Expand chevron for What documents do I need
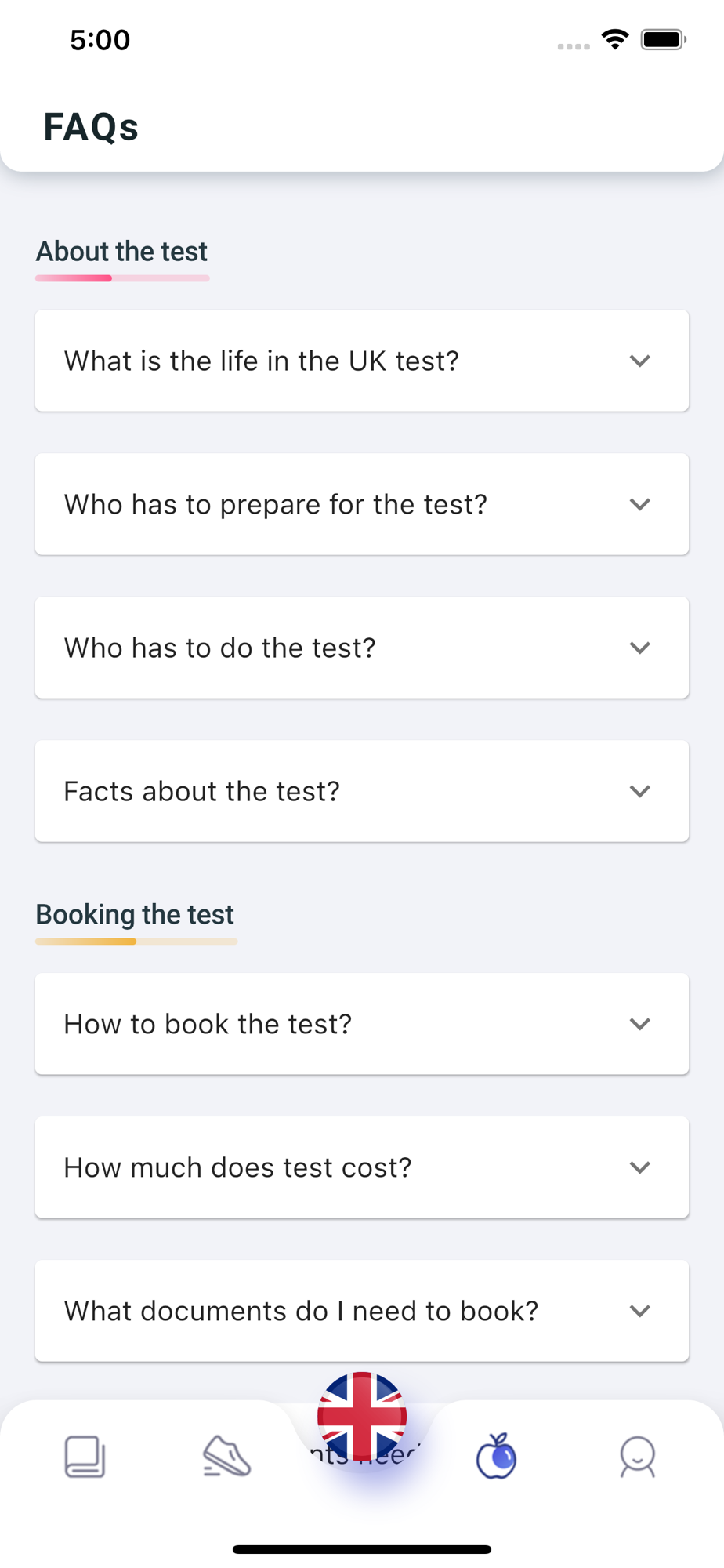The image size is (724, 1568). pyautogui.click(x=640, y=1311)
